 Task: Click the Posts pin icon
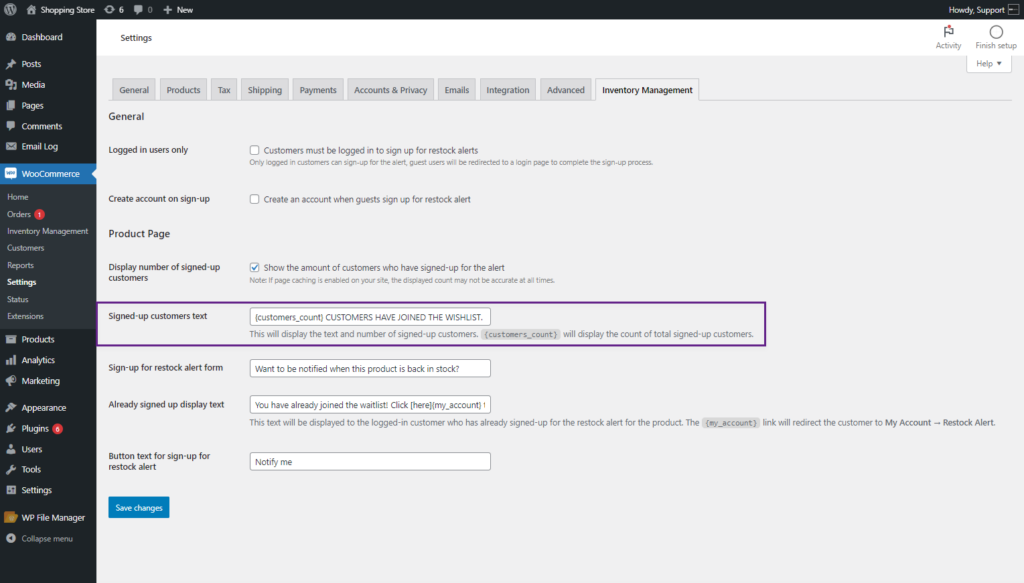11,64
